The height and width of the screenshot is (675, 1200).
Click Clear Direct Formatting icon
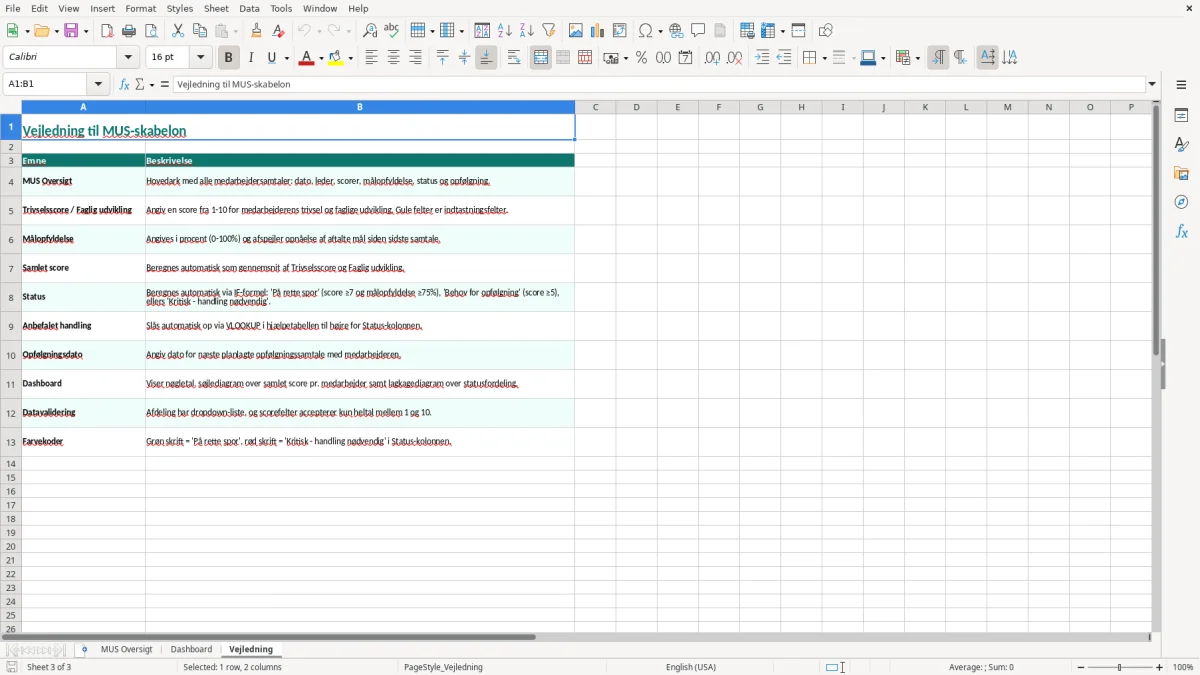(279, 31)
